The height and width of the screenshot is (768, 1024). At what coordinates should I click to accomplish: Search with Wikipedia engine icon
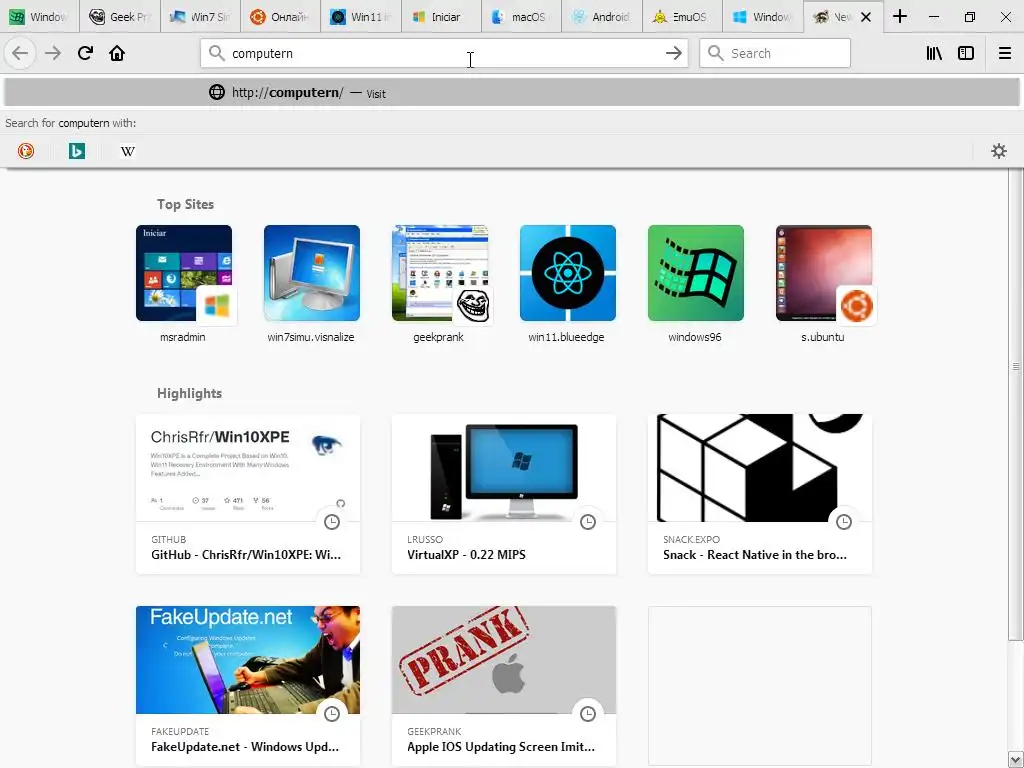(x=128, y=152)
